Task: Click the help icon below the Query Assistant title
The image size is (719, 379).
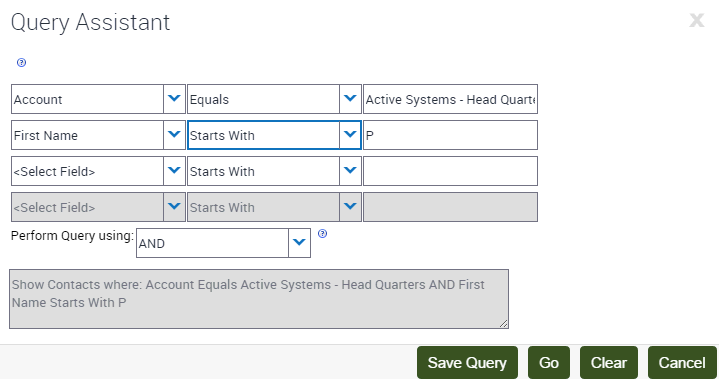Action: coord(21,63)
